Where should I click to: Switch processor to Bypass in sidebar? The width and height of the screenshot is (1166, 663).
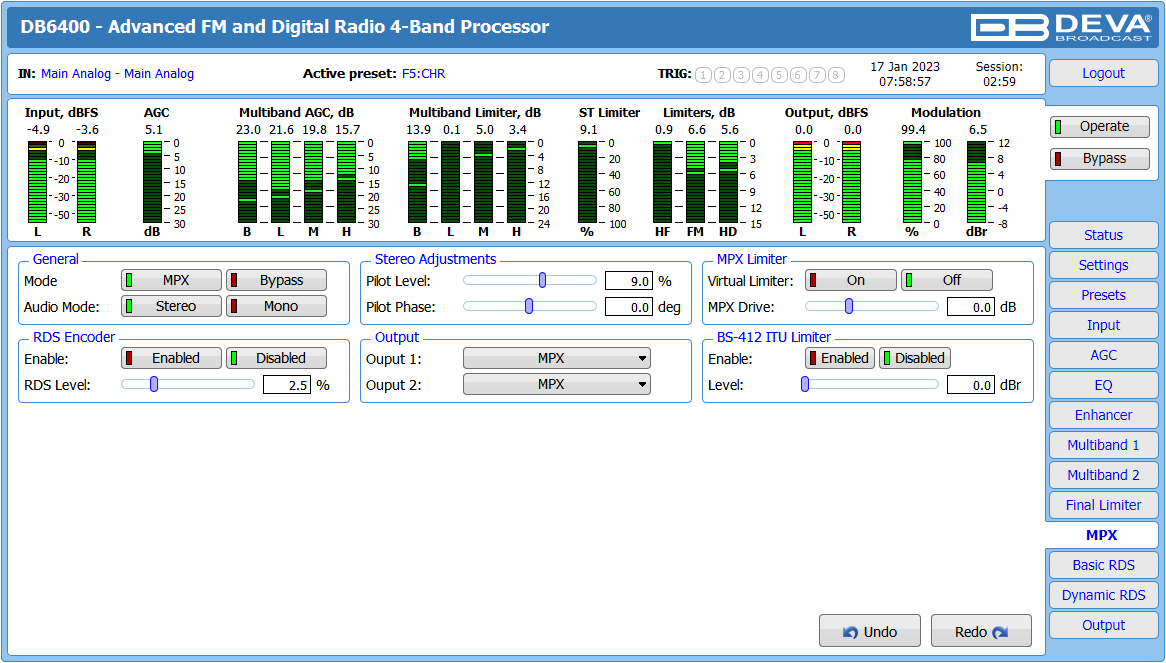tap(1100, 158)
